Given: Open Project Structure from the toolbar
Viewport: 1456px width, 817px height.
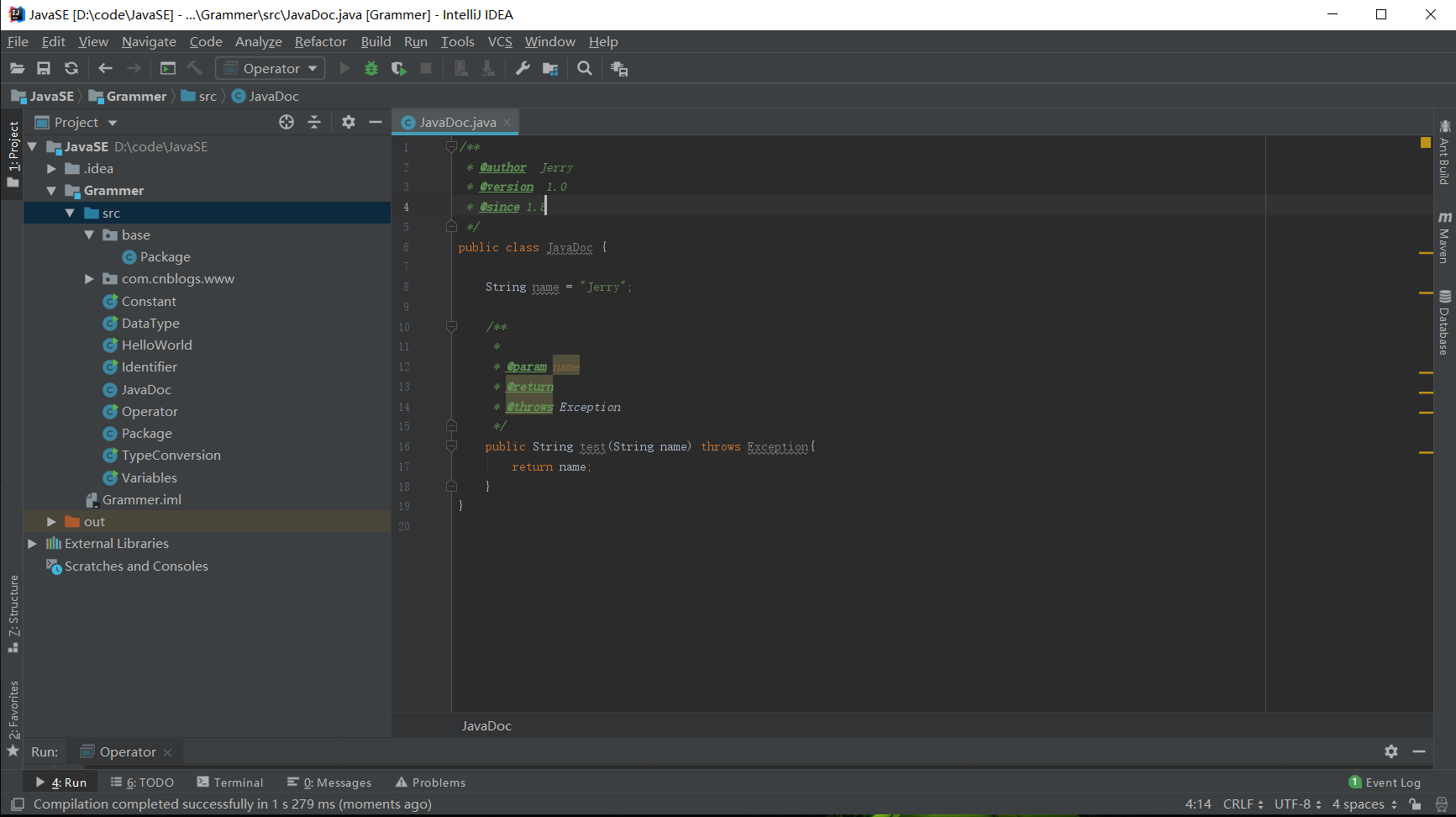Looking at the screenshot, I should [x=550, y=69].
